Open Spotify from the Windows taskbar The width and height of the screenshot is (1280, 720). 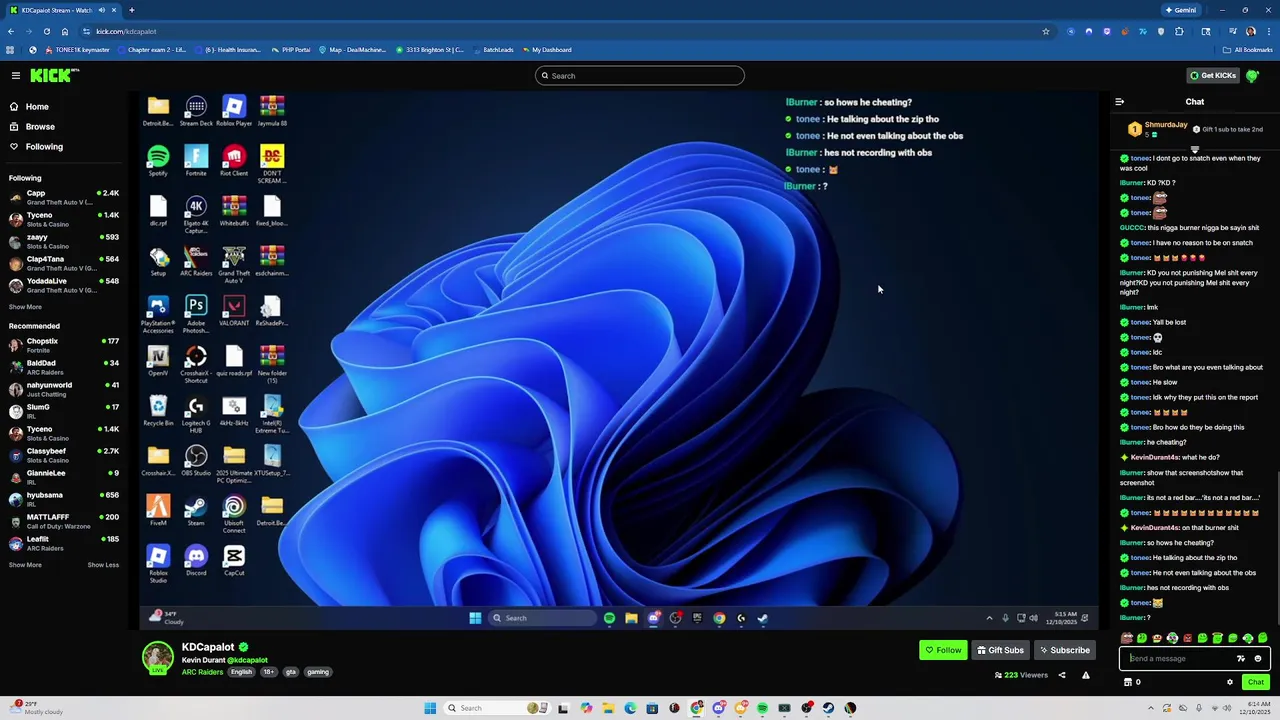pos(762,708)
